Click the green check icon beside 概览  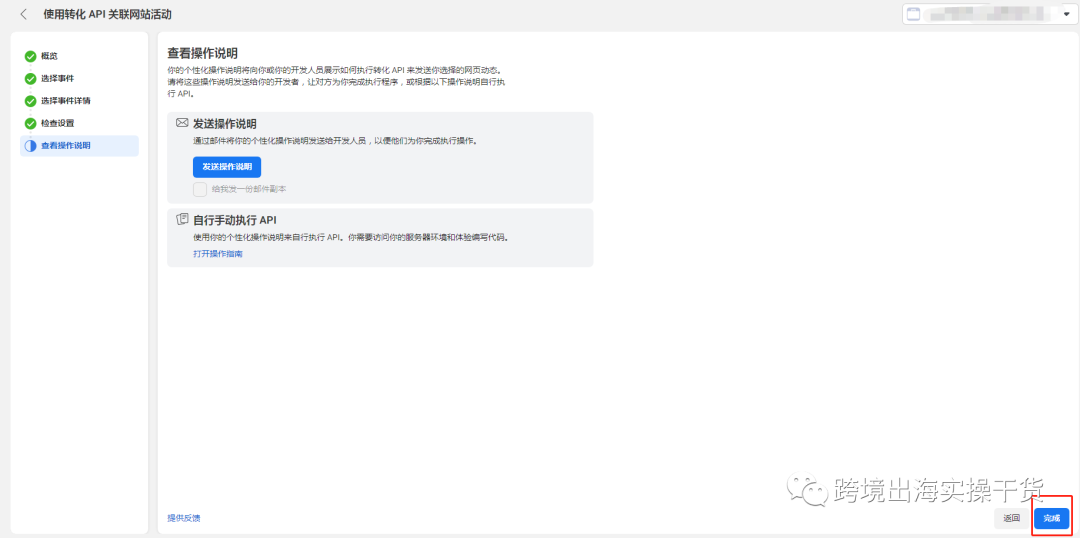click(x=30, y=56)
